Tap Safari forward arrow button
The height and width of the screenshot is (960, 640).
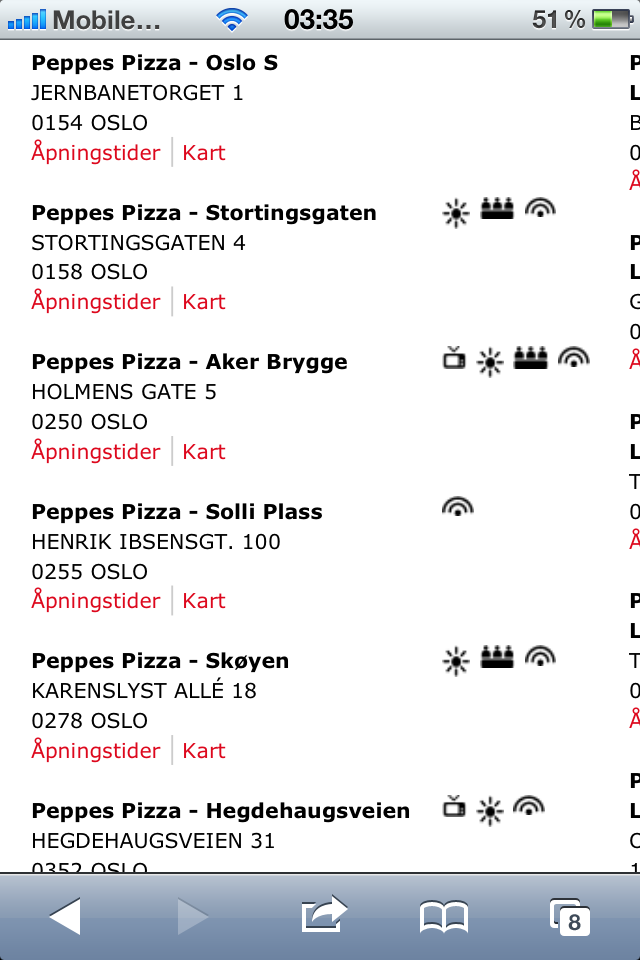point(193,916)
